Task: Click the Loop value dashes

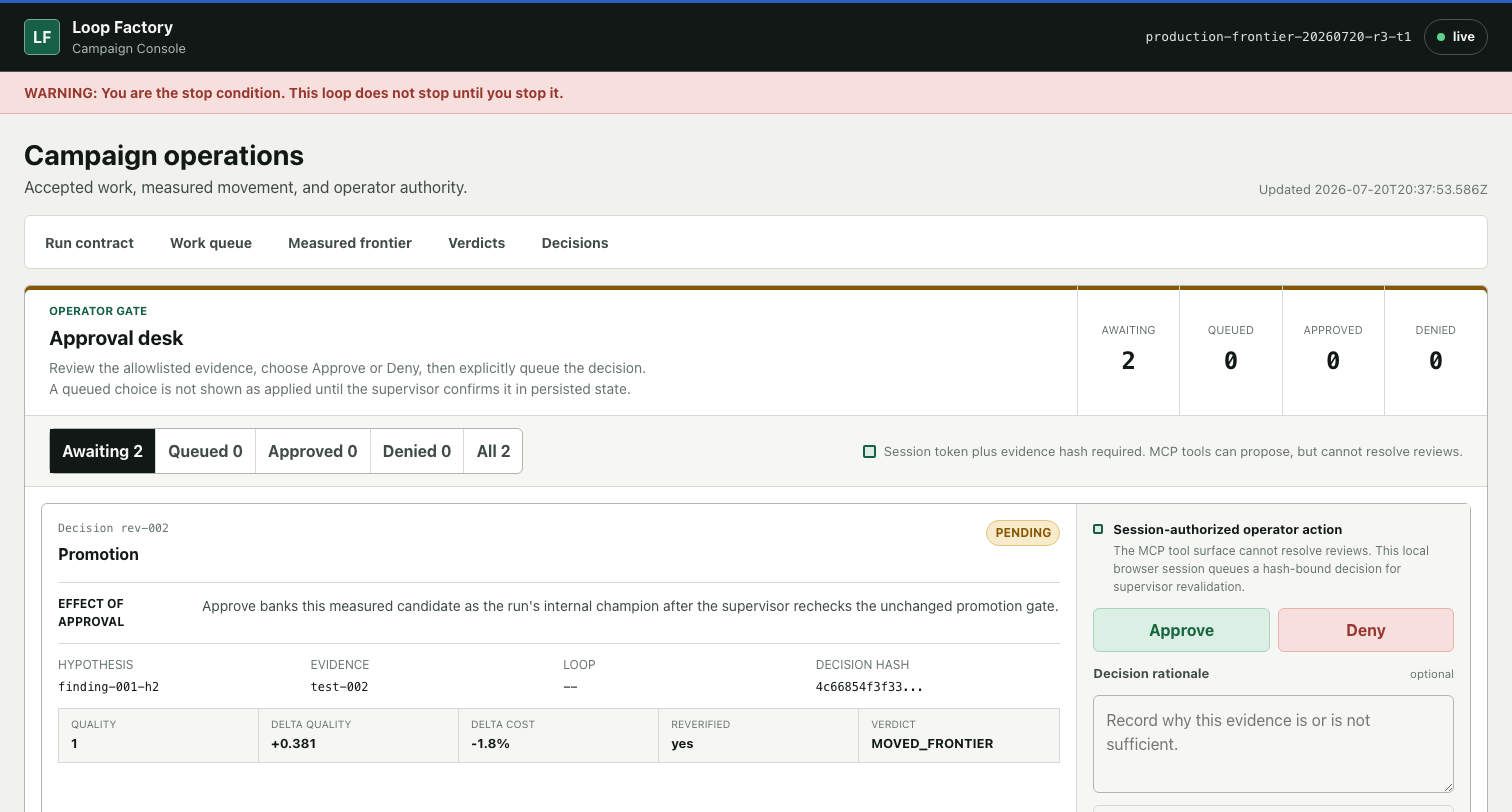Action: [570, 687]
